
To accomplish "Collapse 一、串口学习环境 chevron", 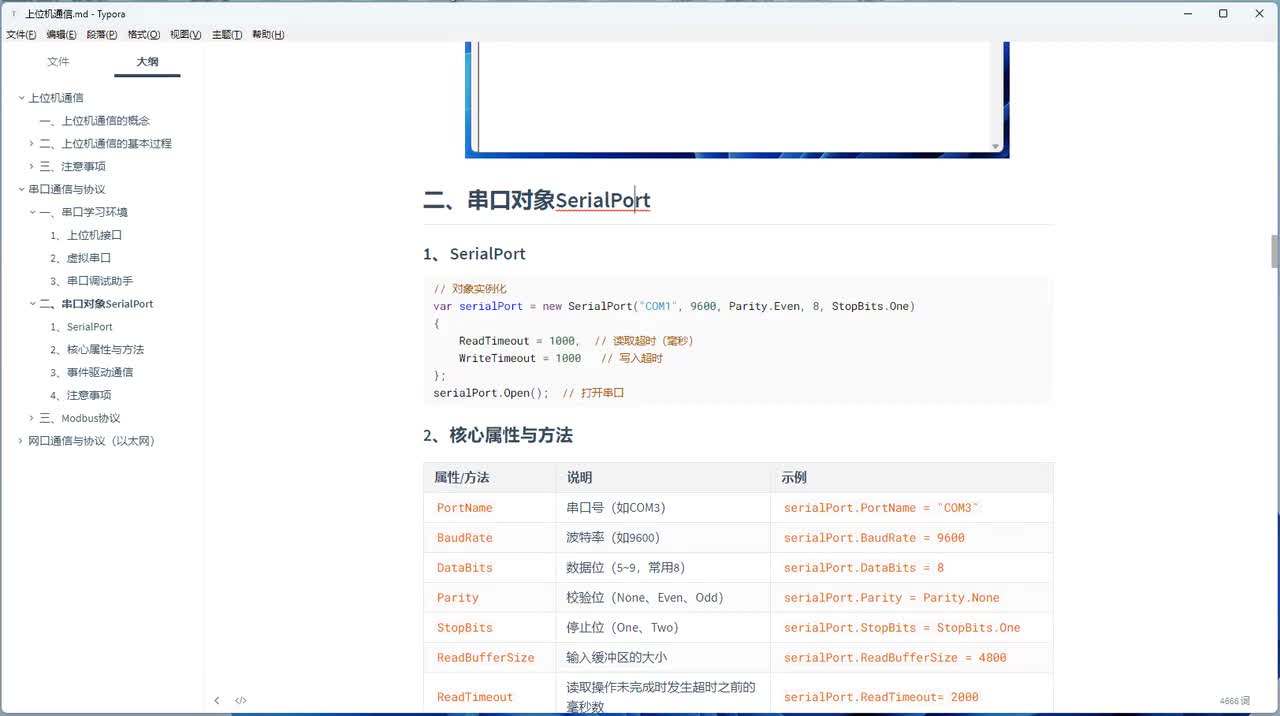I will (32, 212).
